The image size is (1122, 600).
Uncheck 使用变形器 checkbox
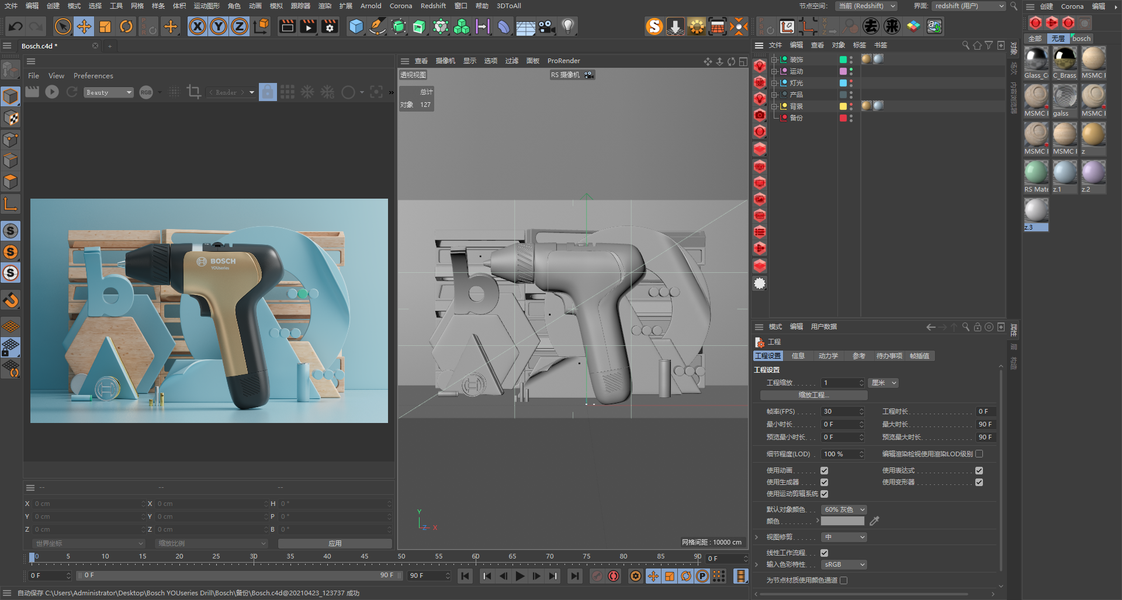pos(979,482)
